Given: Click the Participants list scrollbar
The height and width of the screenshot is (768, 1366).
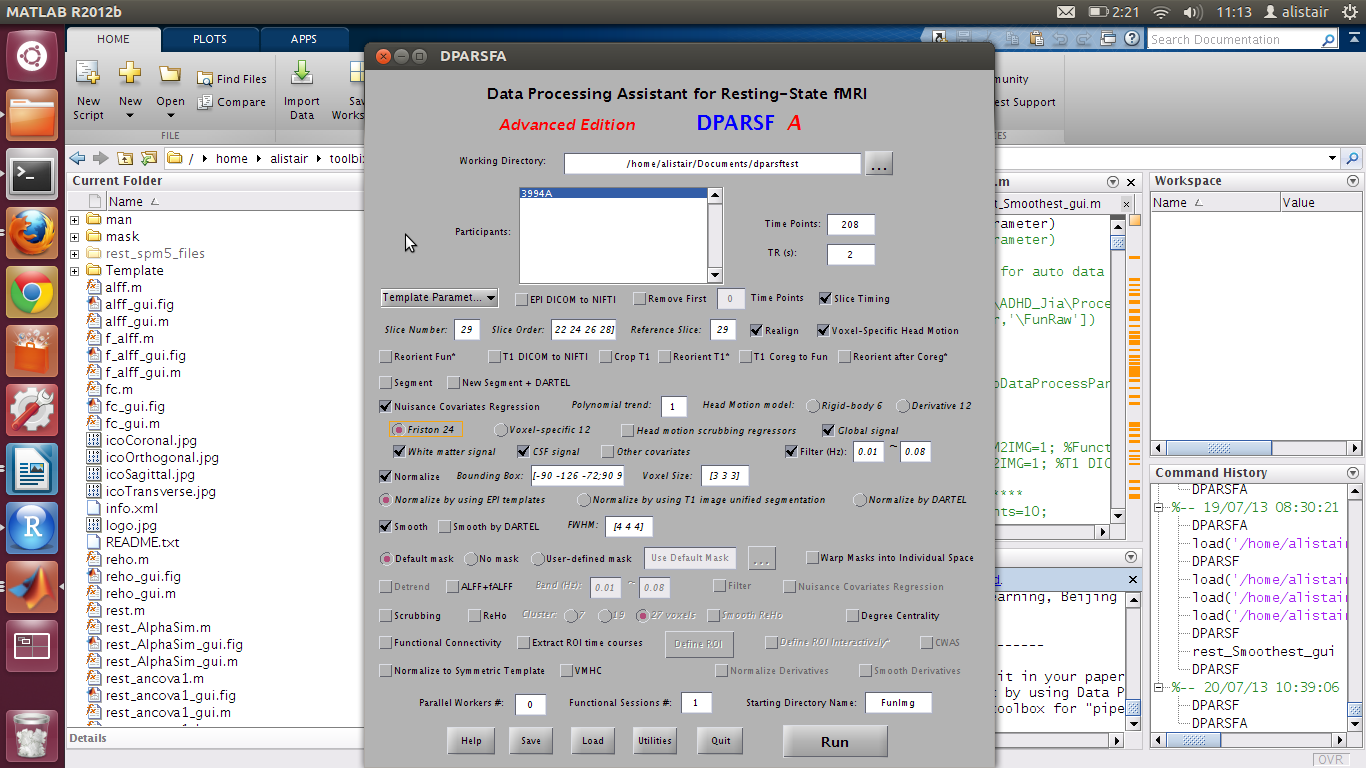Looking at the screenshot, I should pos(714,235).
